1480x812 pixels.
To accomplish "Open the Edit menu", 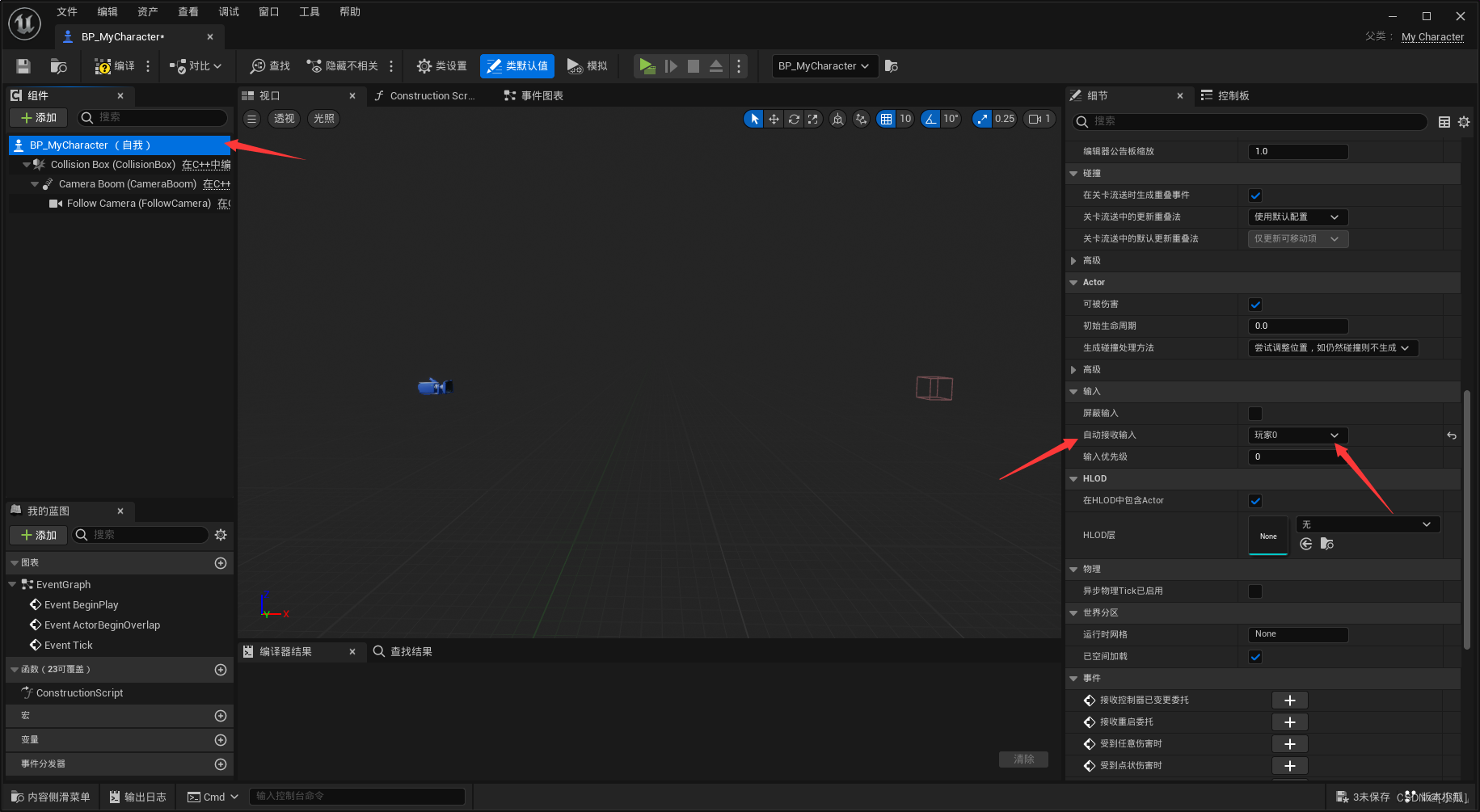I will tap(108, 12).
